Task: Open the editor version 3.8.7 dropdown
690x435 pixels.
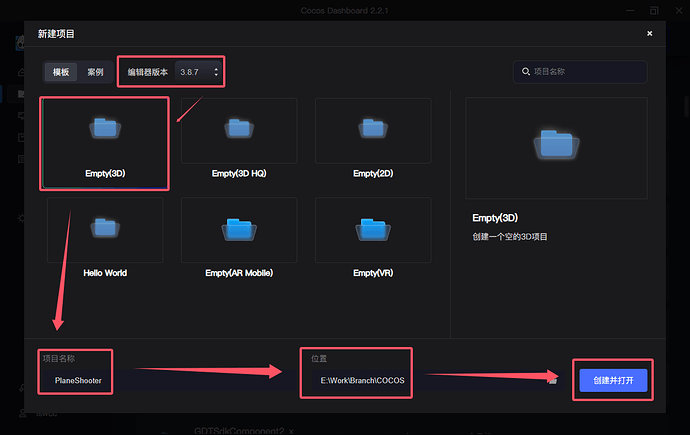Action: [198, 72]
